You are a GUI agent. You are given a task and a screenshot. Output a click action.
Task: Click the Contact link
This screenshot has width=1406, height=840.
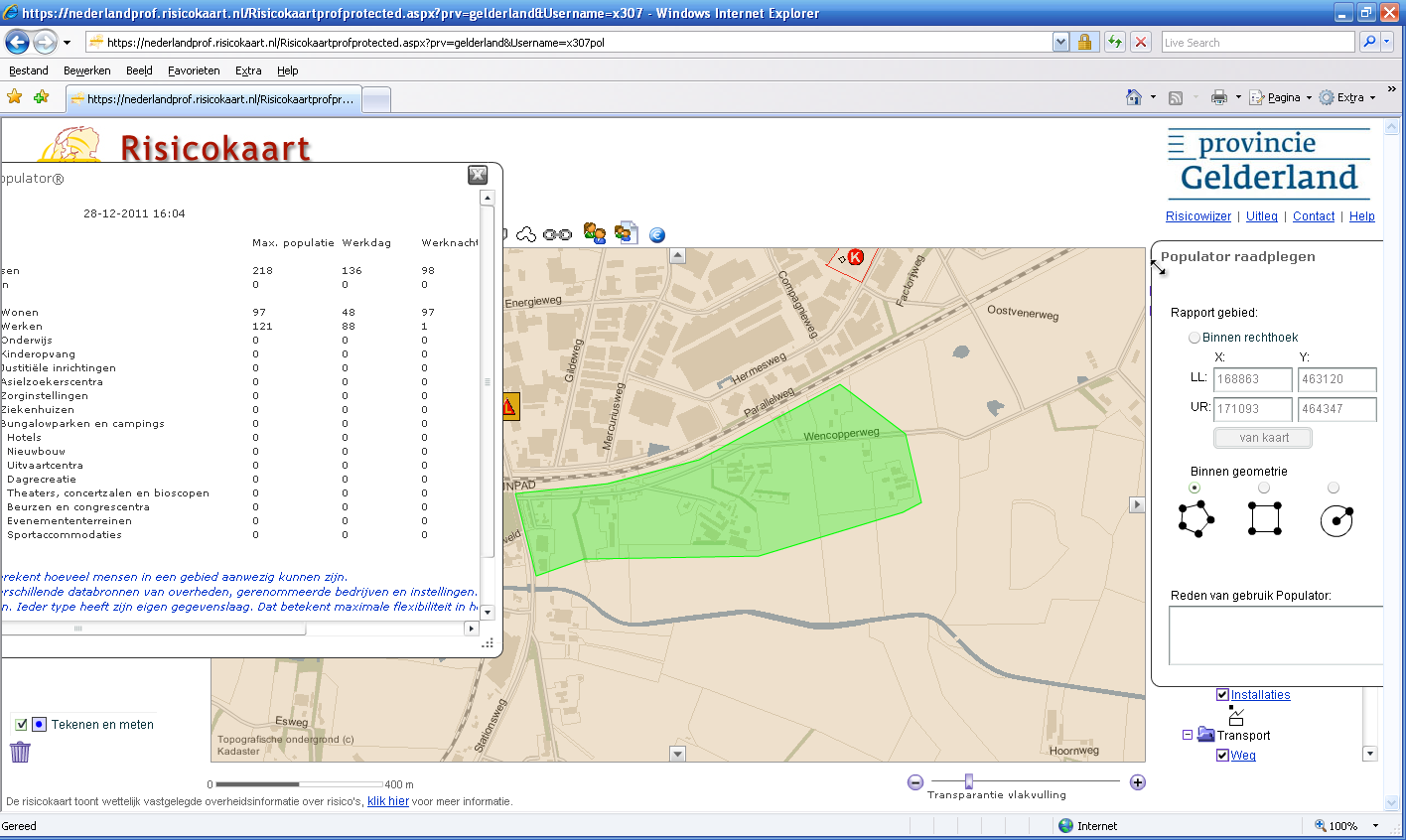(1314, 216)
